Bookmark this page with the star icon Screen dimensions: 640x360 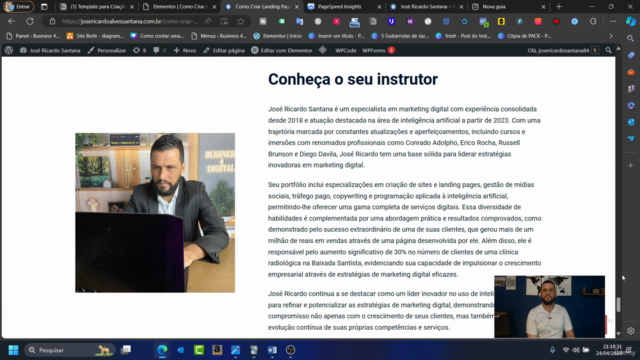[x=241, y=21]
